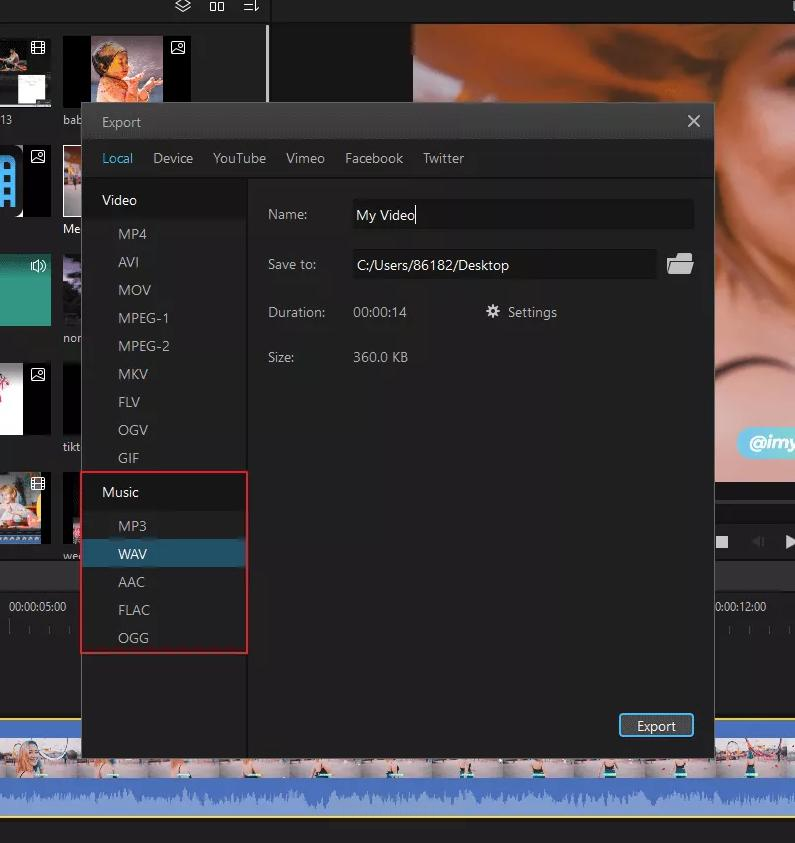Step back one frame in preview

(757, 542)
